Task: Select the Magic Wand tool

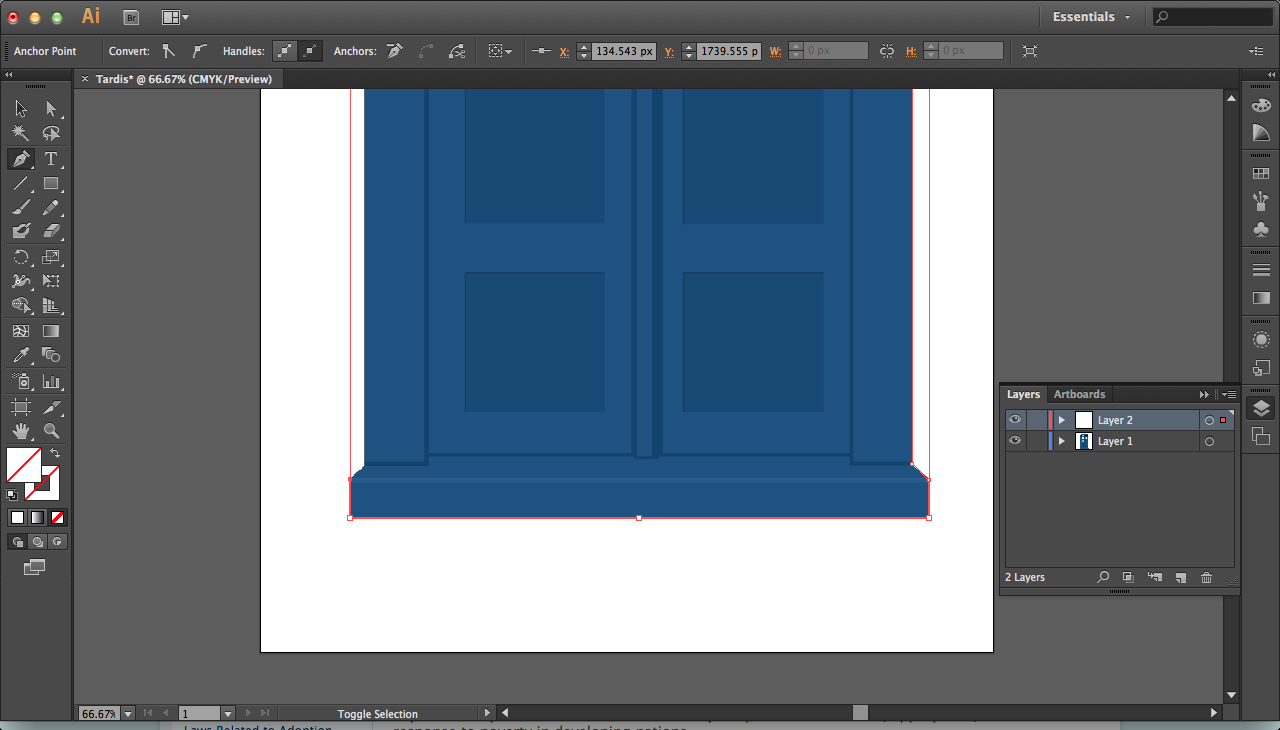Action: coord(21,133)
